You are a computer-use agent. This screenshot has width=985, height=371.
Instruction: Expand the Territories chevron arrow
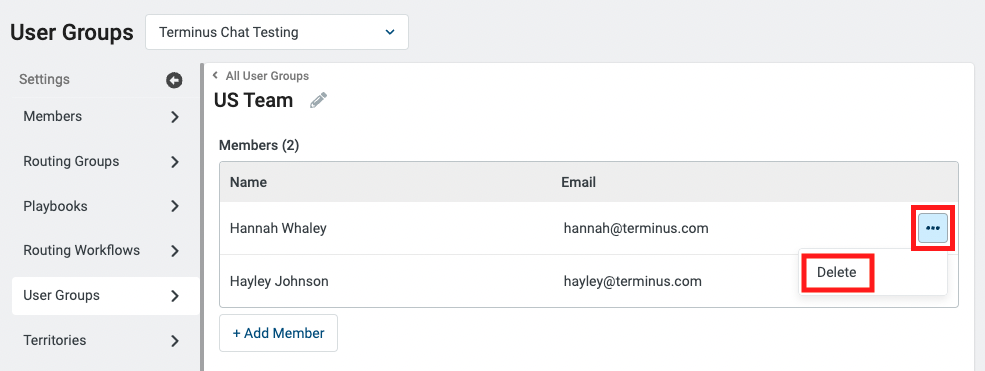tap(175, 341)
